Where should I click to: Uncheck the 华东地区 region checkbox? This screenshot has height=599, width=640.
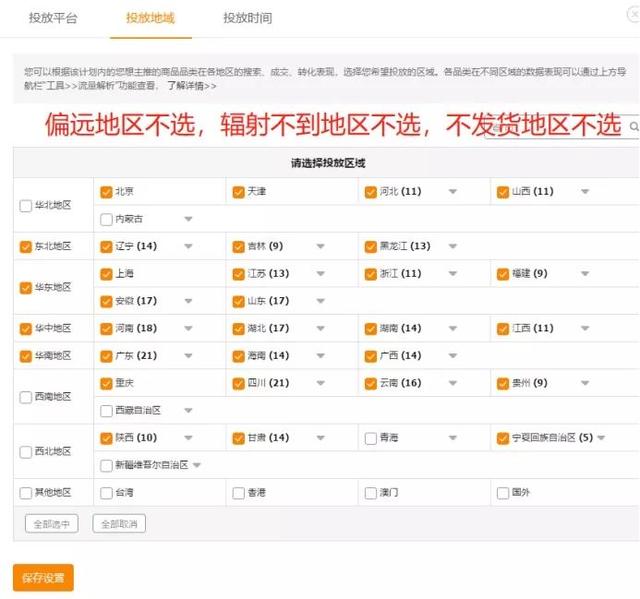point(26,288)
